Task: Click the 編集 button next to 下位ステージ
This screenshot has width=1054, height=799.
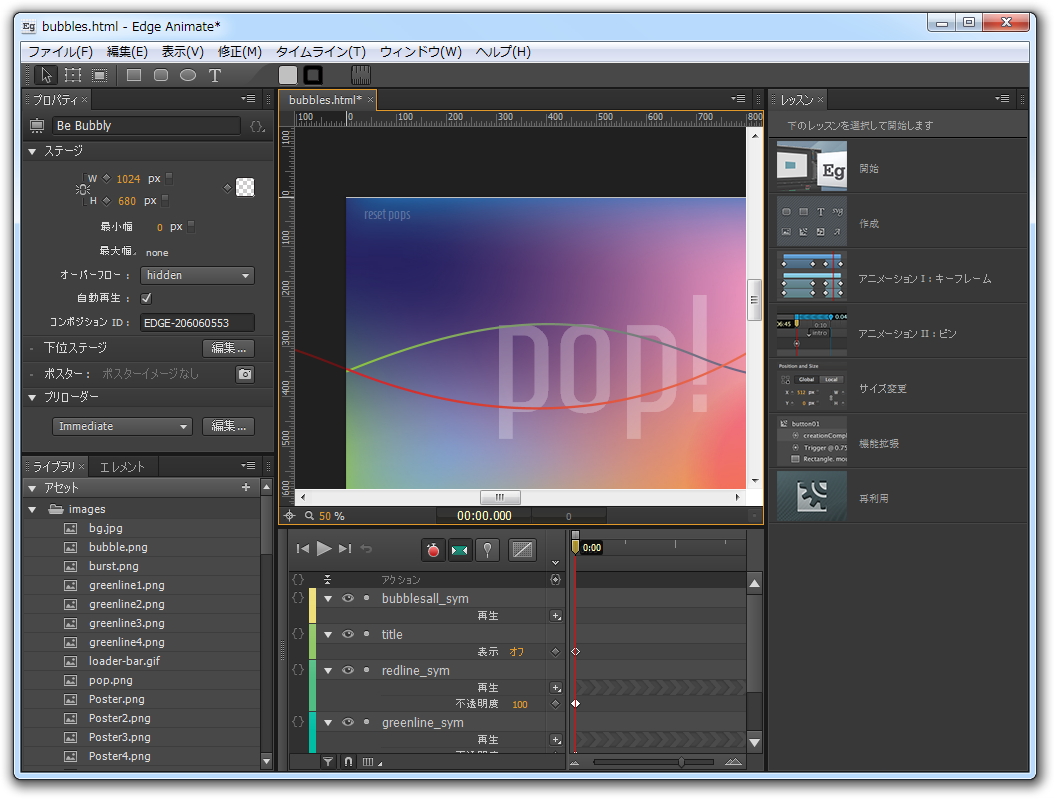Action: [228, 349]
